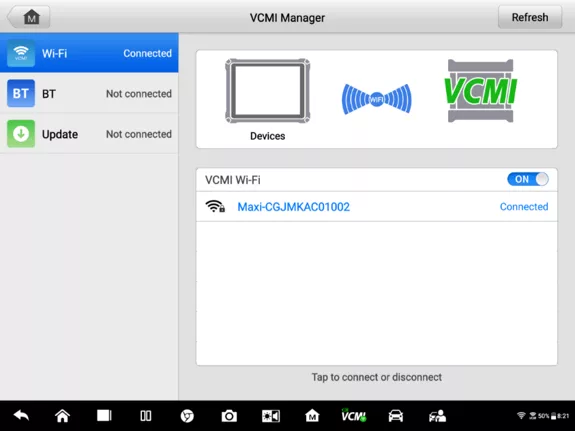Select the Wi-Fi connection tab
Image resolution: width=575 pixels, height=431 pixels.
[89, 53]
